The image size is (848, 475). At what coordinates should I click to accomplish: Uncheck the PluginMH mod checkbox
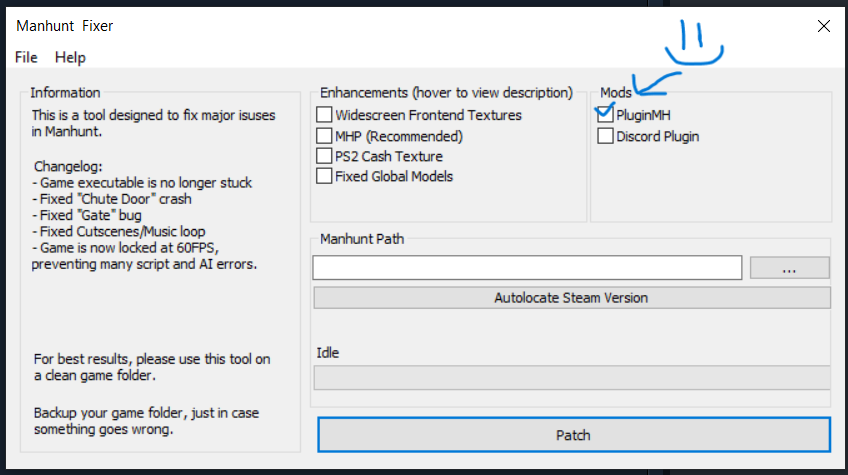[605, 115]
